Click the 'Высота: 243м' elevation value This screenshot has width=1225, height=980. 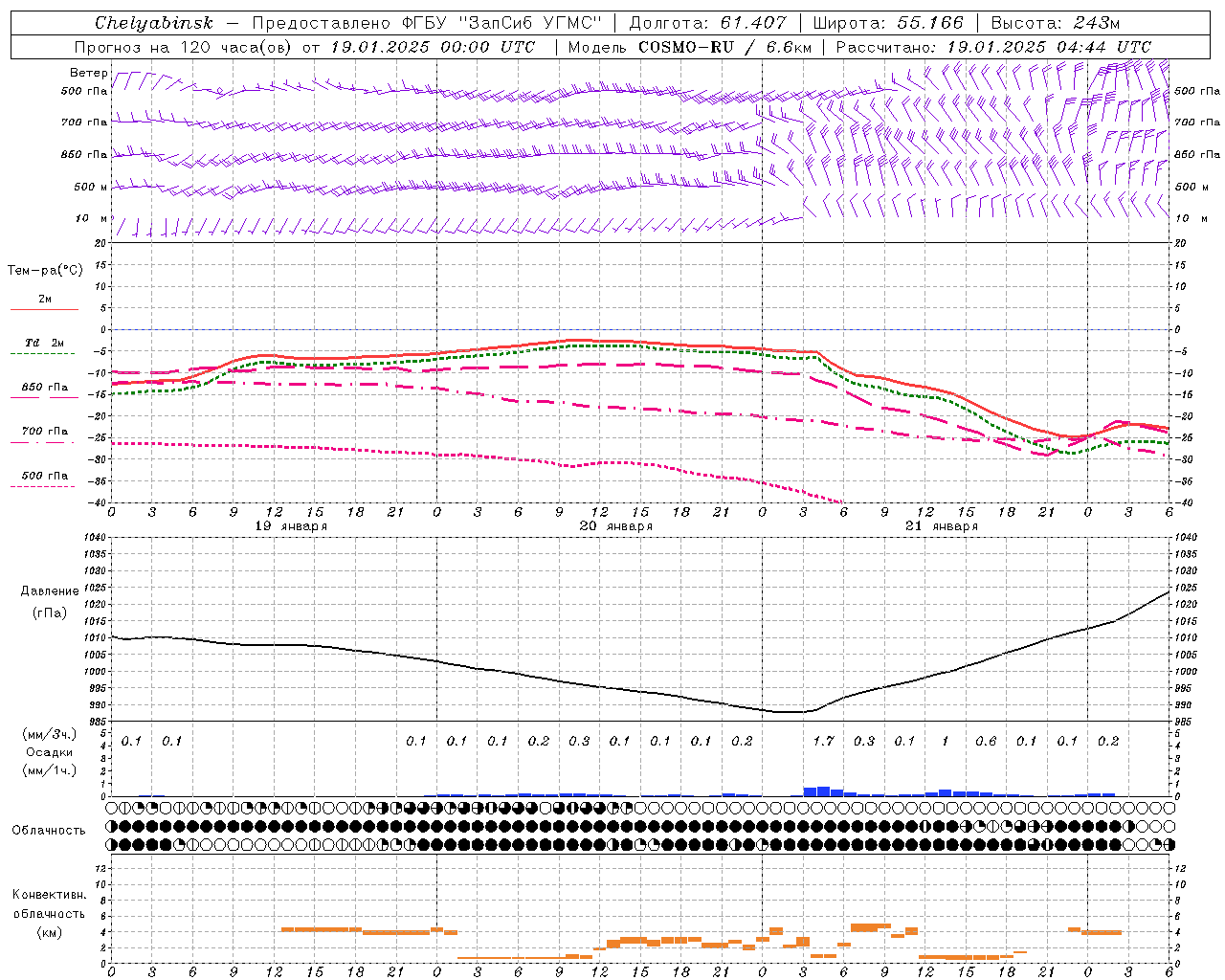pos(1056,23)
